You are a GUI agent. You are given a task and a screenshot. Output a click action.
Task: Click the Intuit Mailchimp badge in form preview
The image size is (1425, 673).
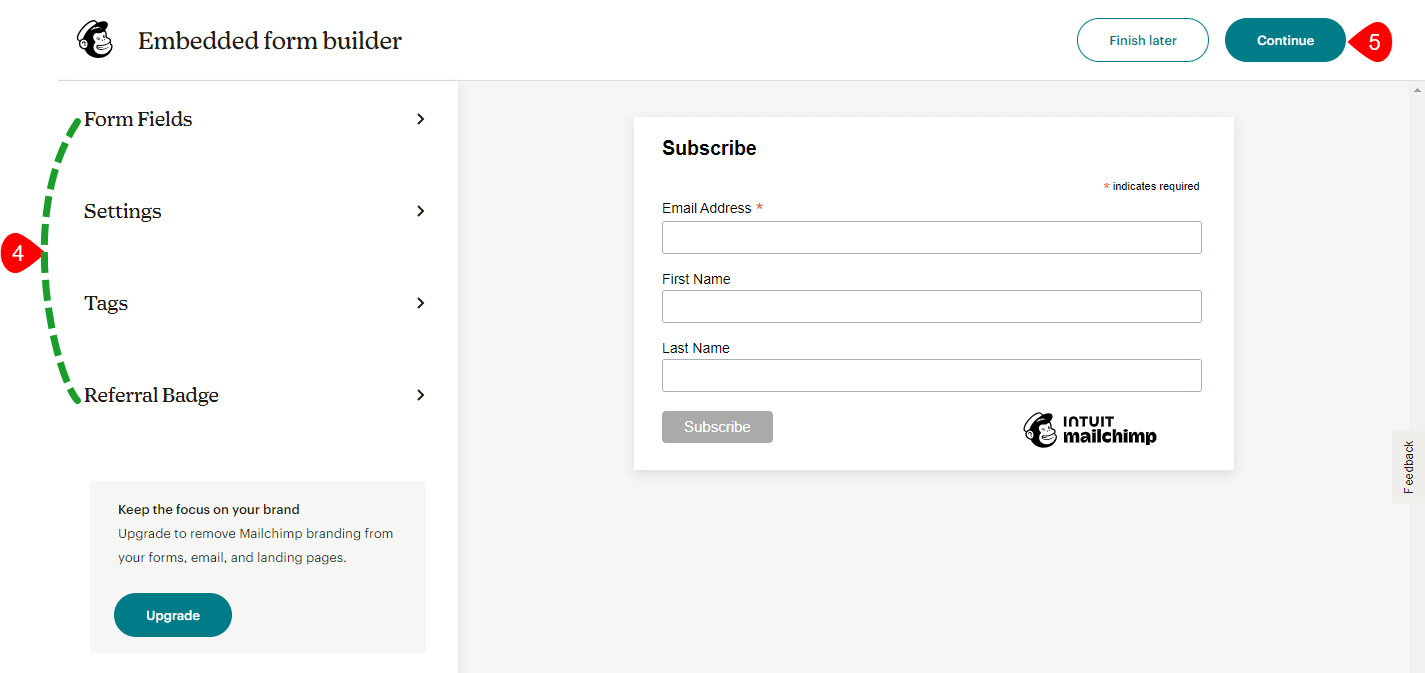tap(1089, 429)
